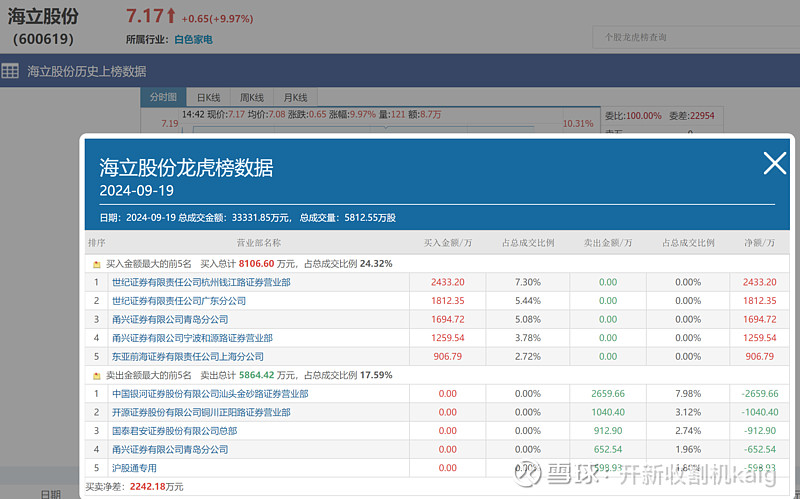Select buy amount 2433.20 in the buy-amount column
This screenshot has width=800, height=499.
pyautogui.click(x=447, y=282)
